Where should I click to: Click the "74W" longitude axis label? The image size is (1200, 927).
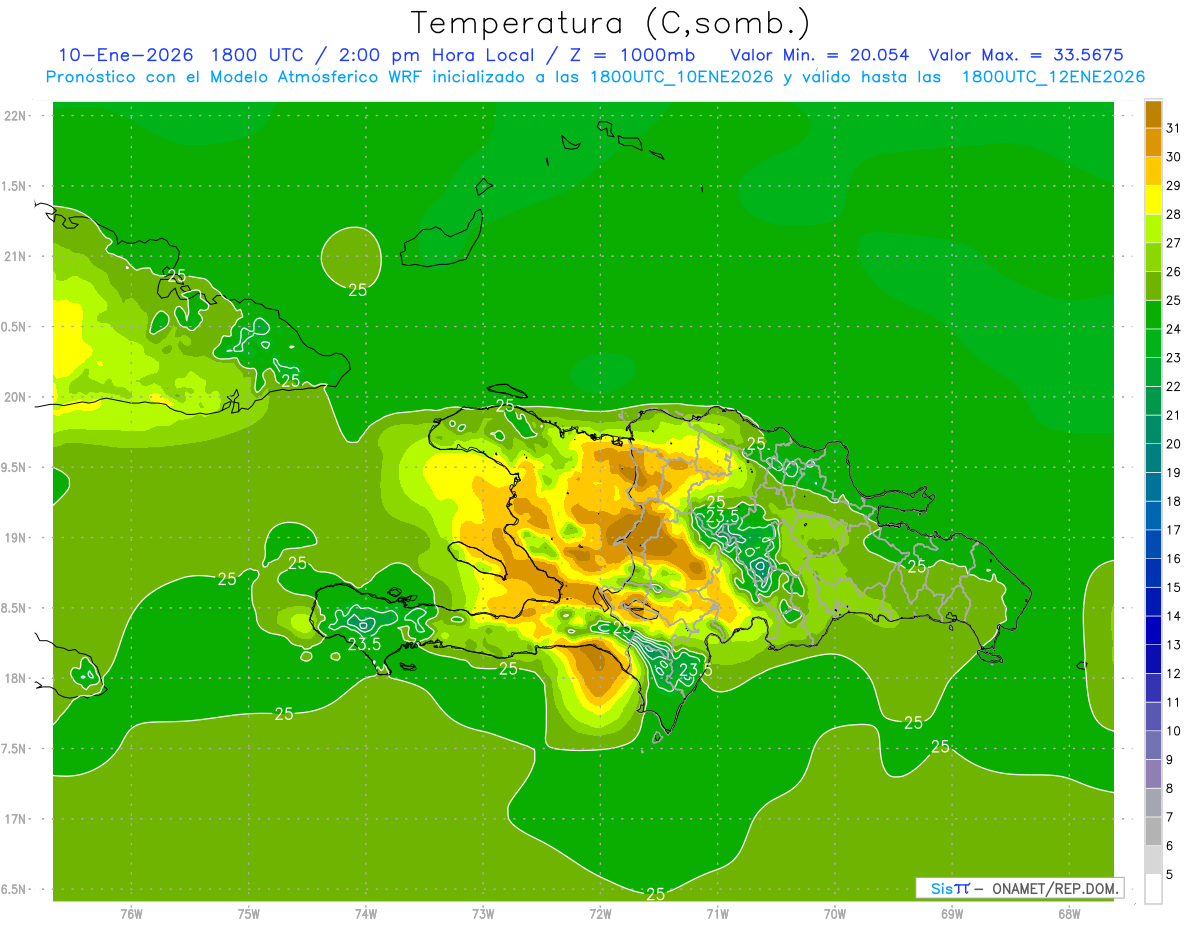click(x=365, y=913)
